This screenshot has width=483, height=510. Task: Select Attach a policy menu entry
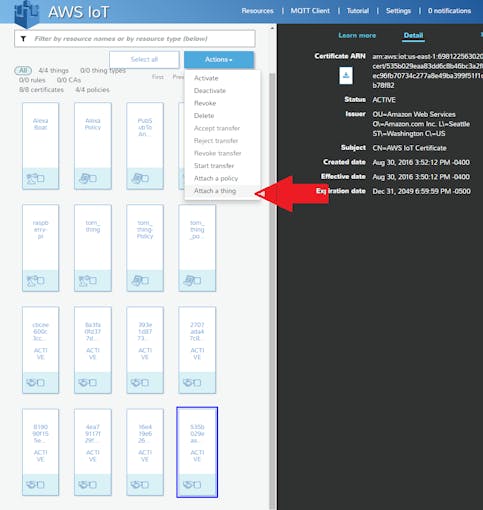pos(216,178)
